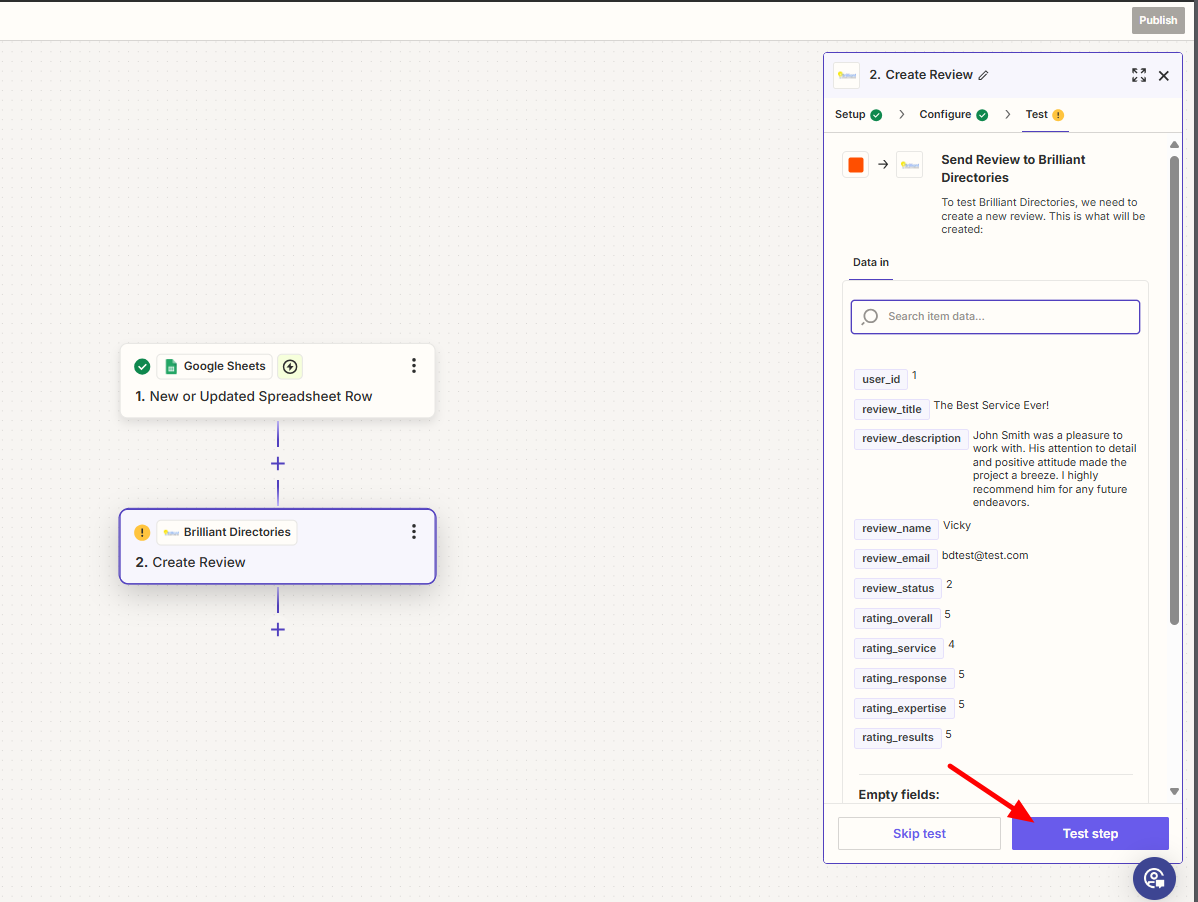Screen dimensions: 1198x902
Task: Click the panel scrollbar down arrow
Action: (x=1174, y=791)
